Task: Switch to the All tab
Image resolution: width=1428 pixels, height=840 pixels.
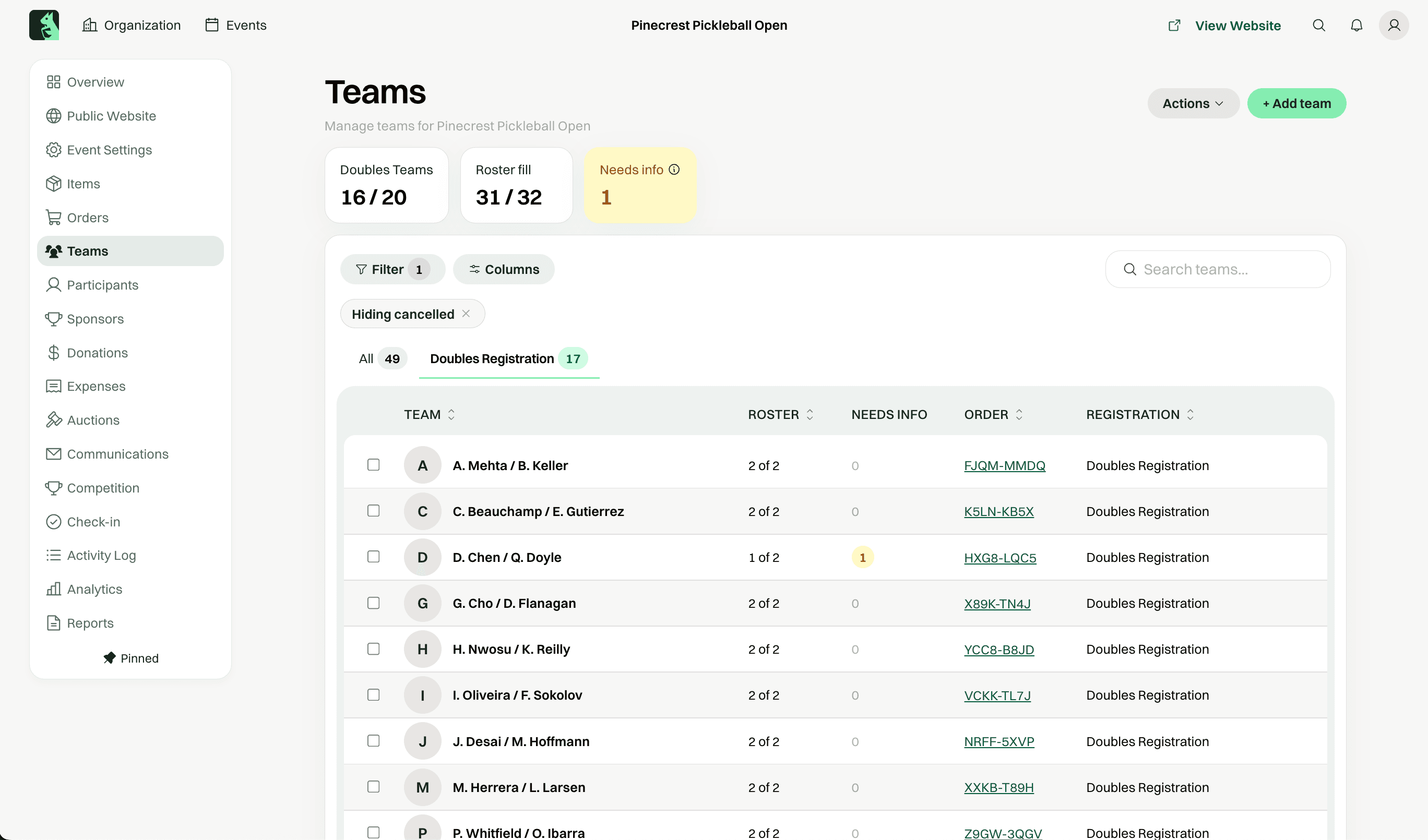Action: 383,358
